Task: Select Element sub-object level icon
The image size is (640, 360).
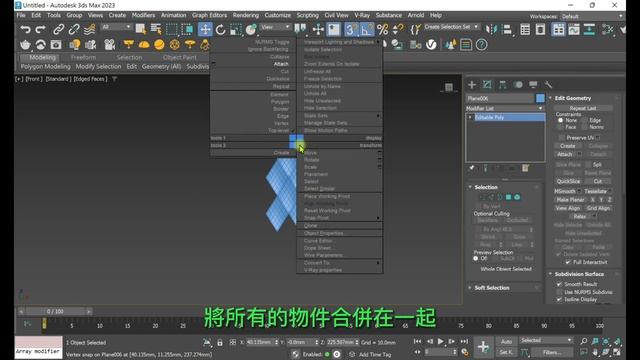Action: (x=517, y=197)
